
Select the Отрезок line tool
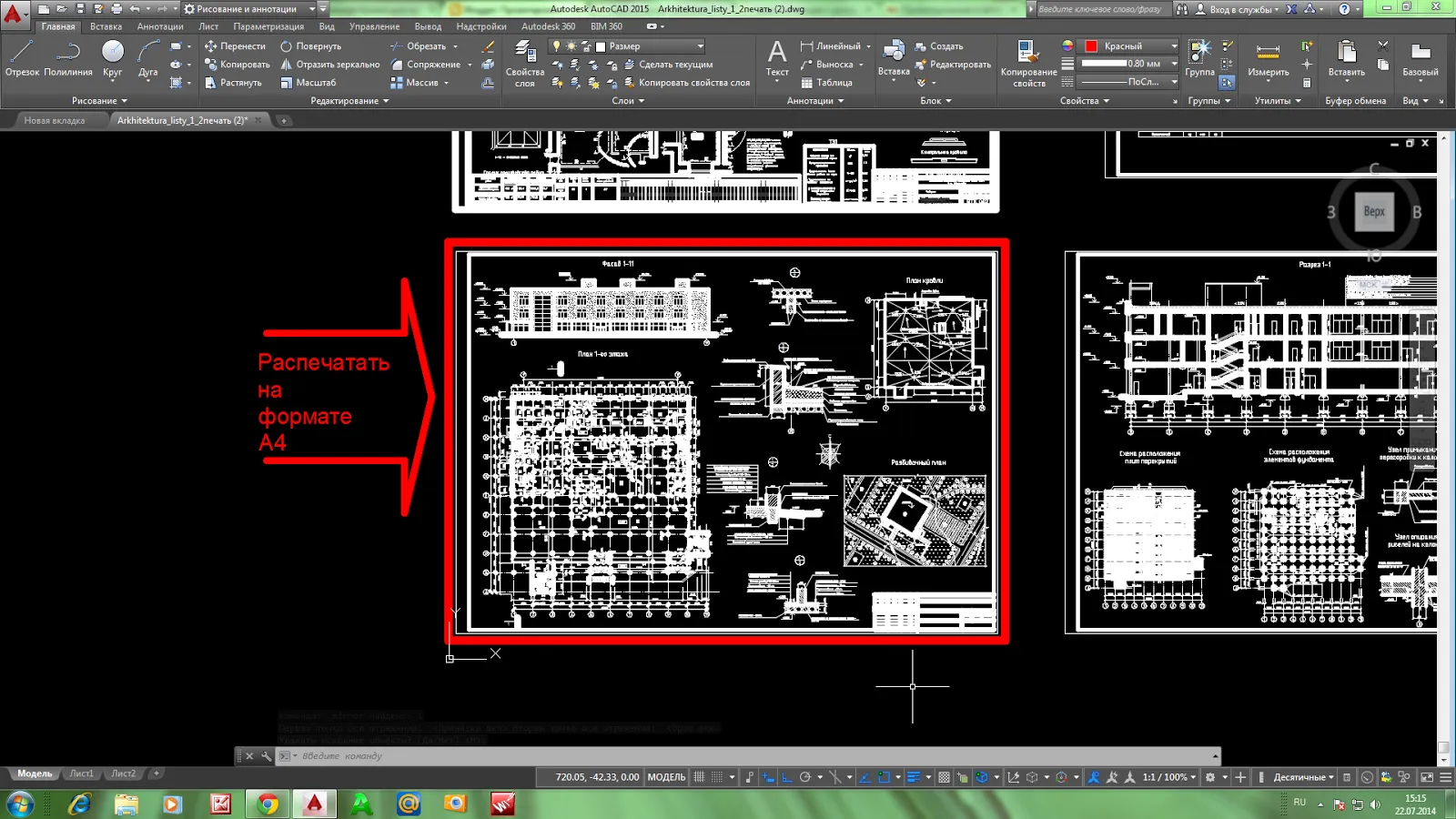tap(22, 58)
